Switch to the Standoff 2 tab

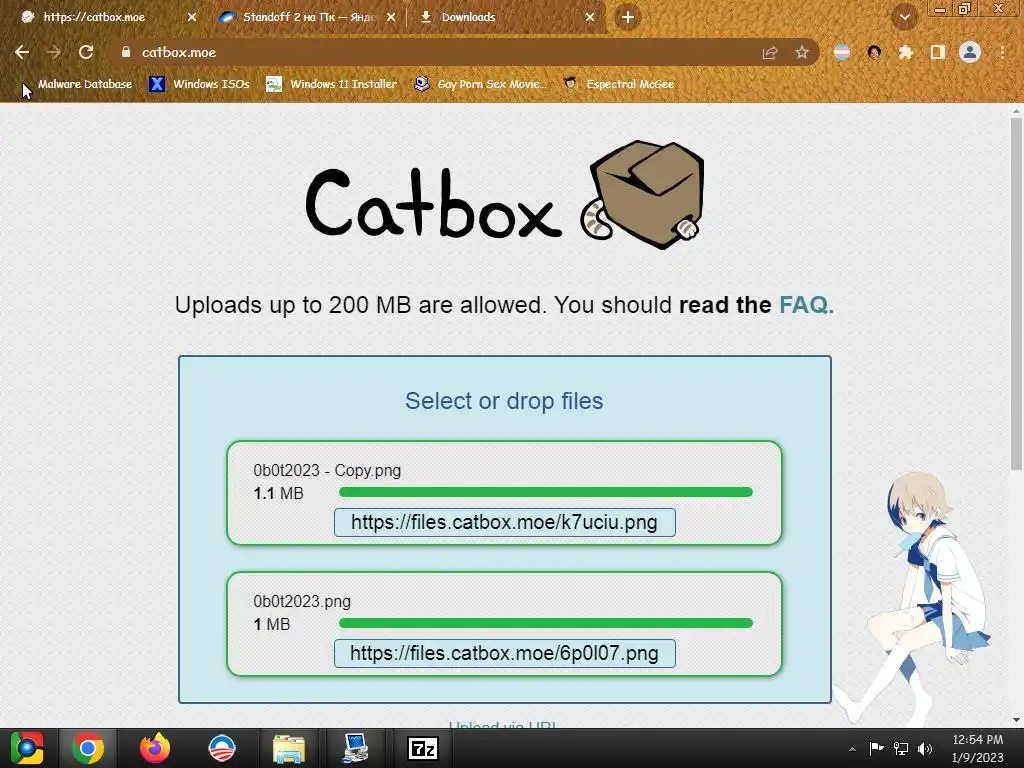click(x=308, y=18)
